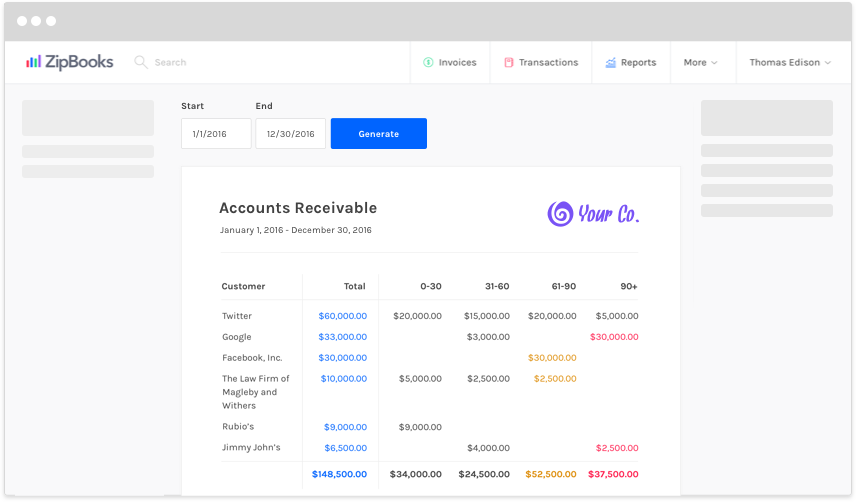856x502 pixels.
Task: Click the $24,500.00 column total
Action: click(484, 474)
